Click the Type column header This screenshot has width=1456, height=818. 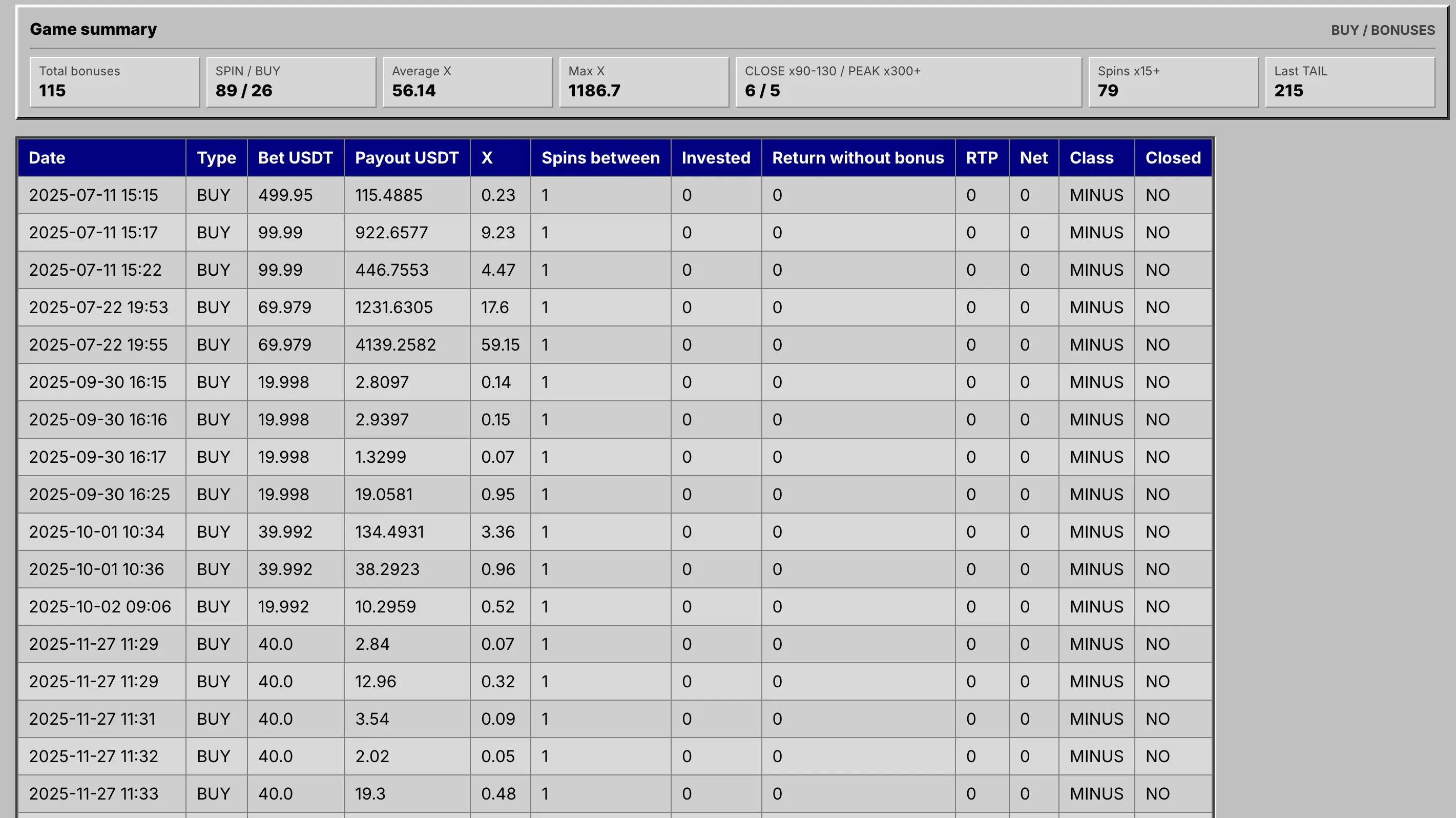point(217,158)
